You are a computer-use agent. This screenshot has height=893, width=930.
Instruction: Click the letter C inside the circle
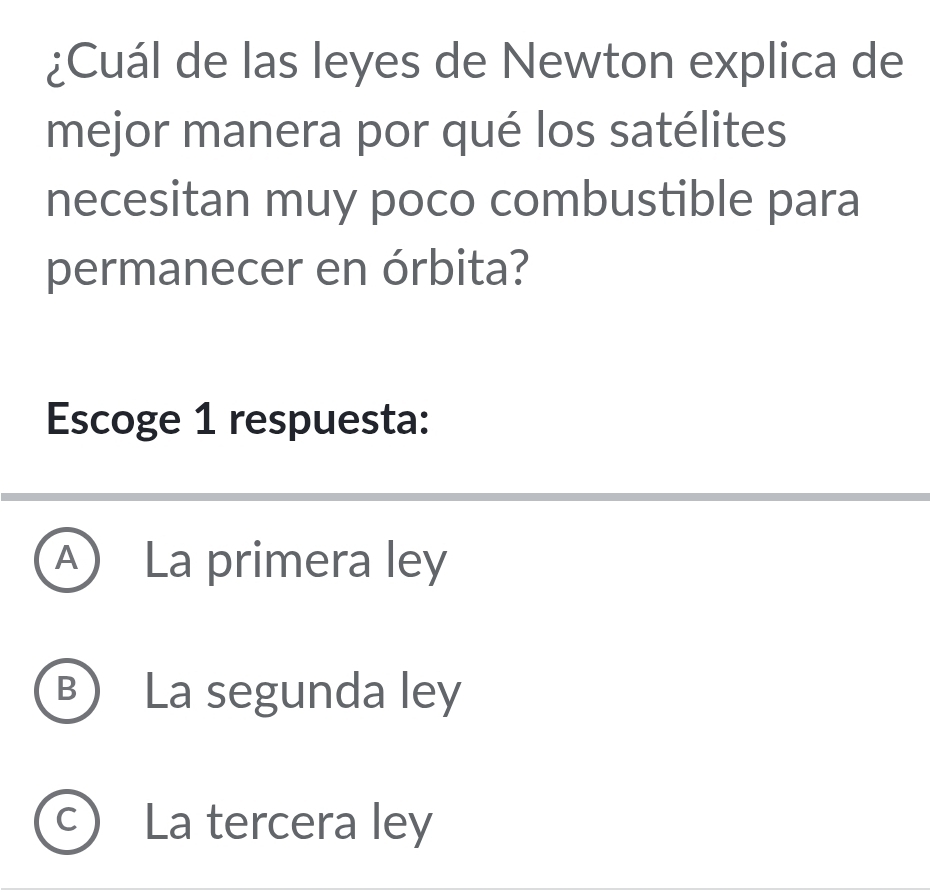tap(68, 823)
